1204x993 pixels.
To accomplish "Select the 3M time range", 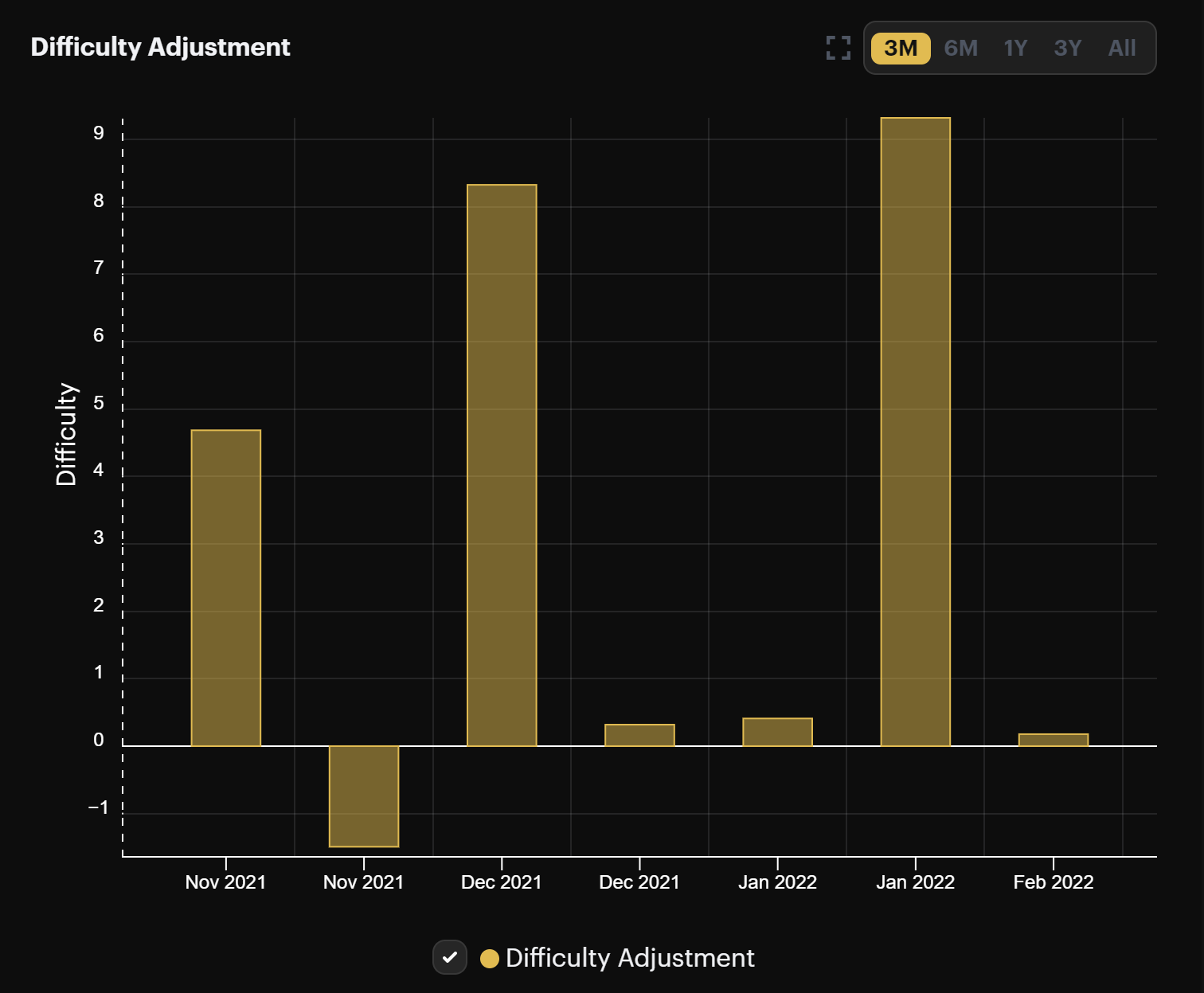I will (x=899, y=48).
